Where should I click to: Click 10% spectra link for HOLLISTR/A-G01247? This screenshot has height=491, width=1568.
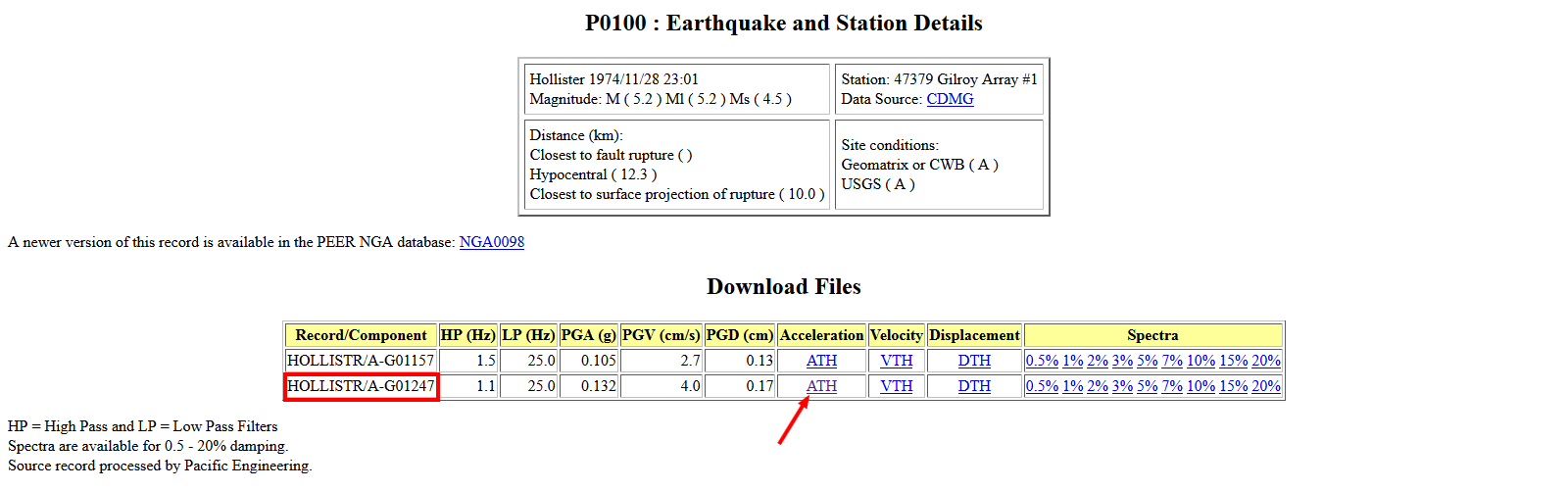click(x=1200, y=386)
